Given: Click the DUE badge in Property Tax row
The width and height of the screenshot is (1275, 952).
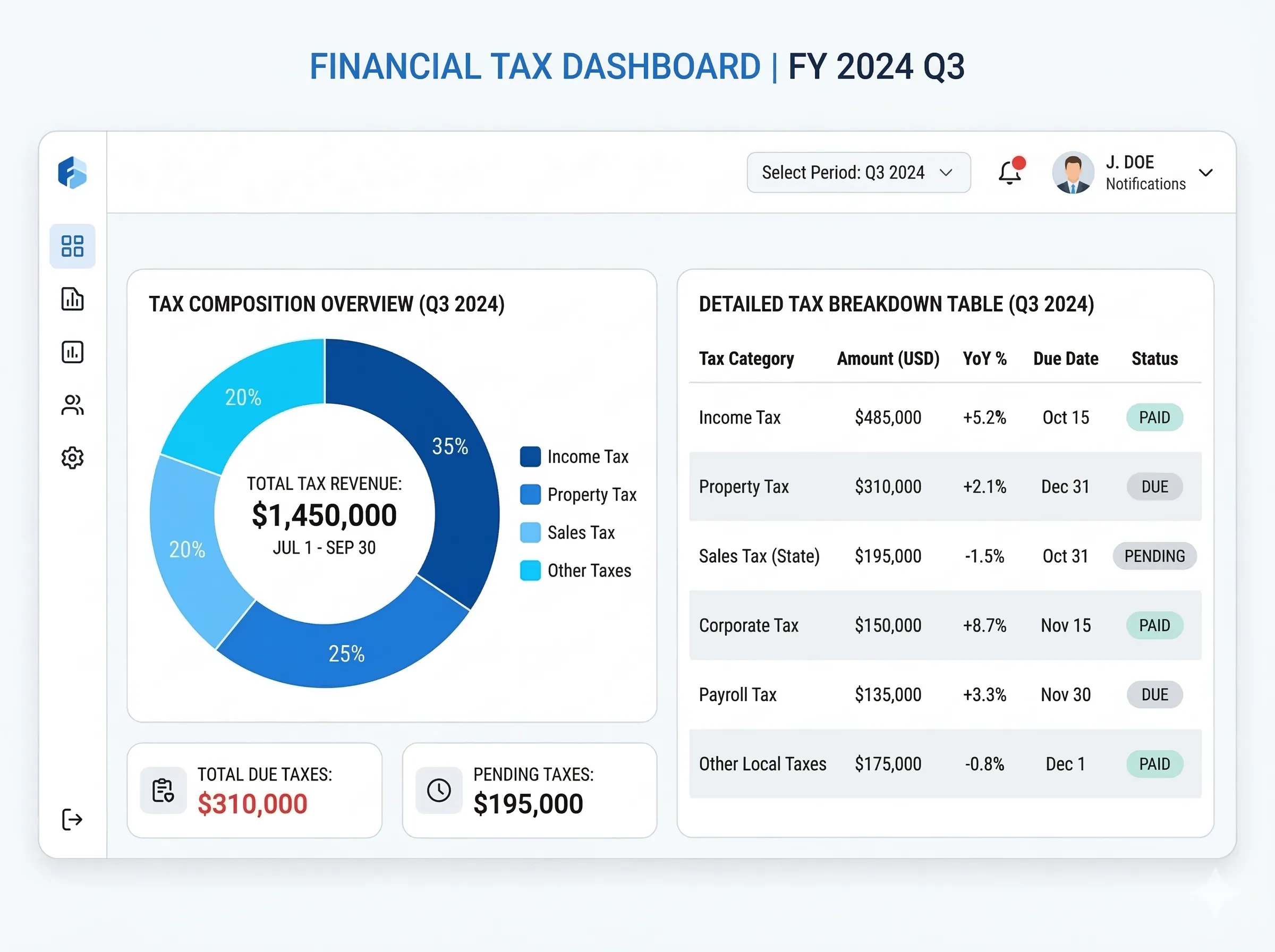Looking at the screenshot, I should click(x=1154, y=487).
